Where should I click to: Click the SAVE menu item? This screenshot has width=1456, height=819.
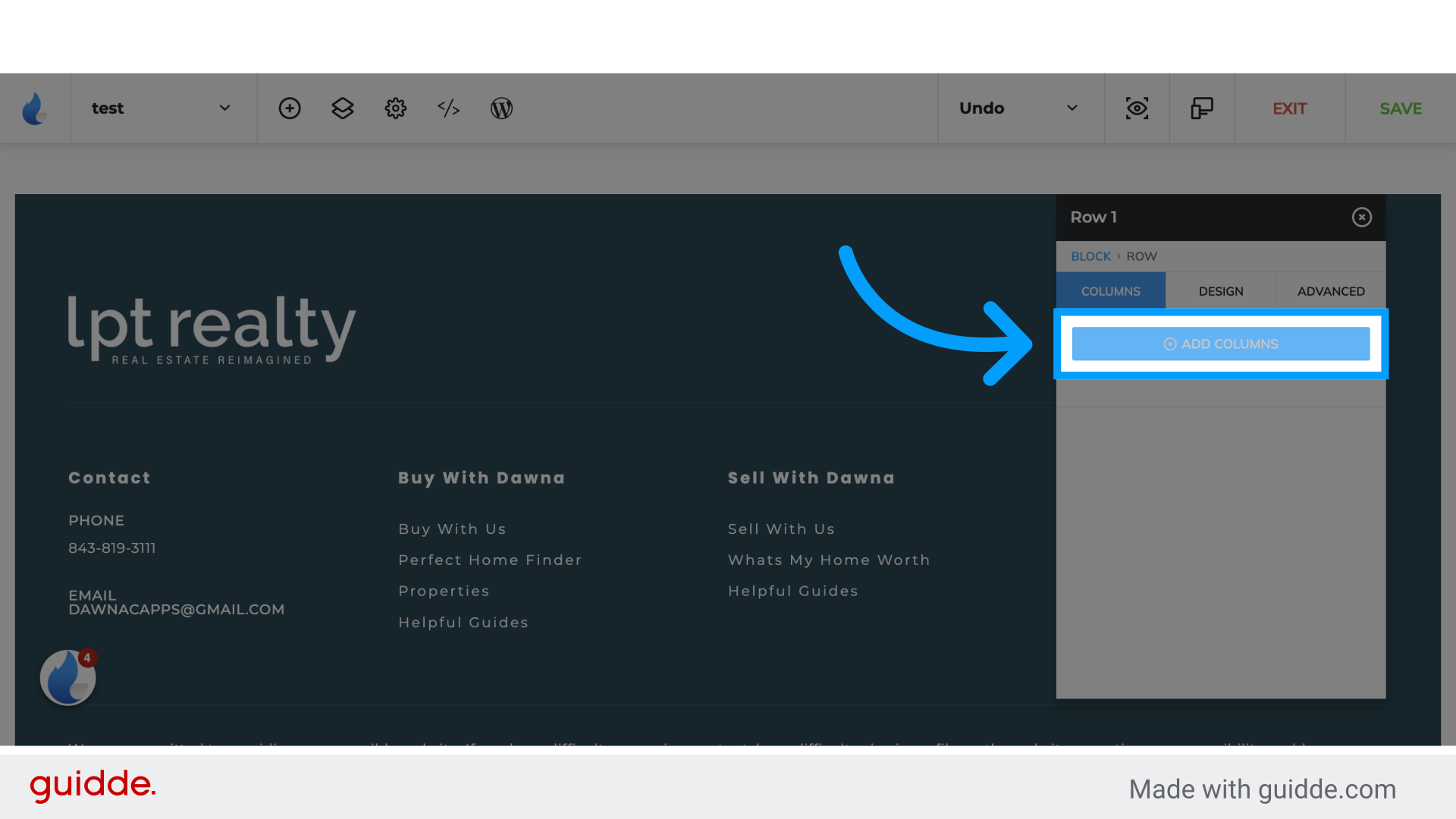click(1400, 108)
